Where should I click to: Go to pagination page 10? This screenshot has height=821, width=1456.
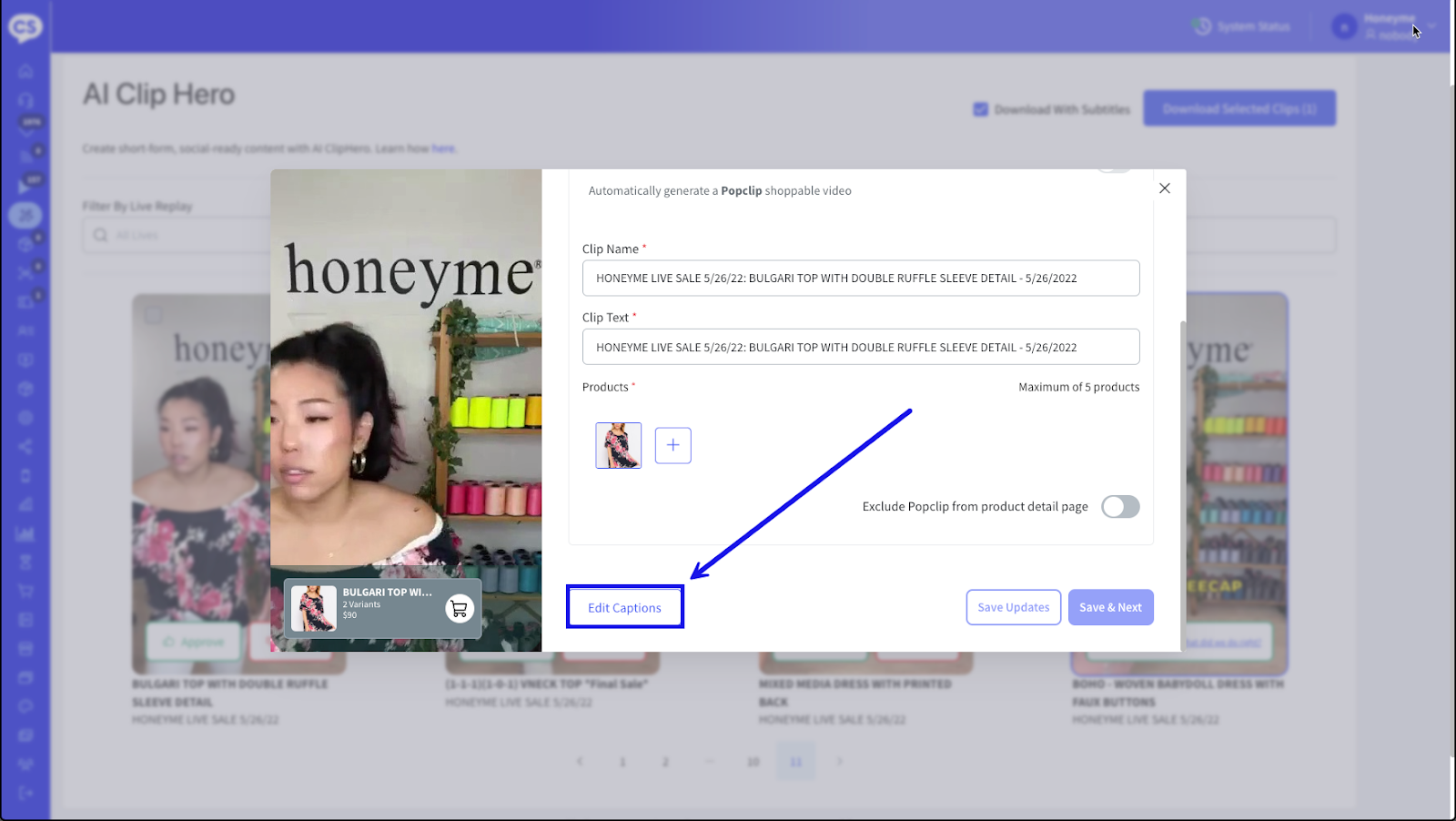(753, 762)
